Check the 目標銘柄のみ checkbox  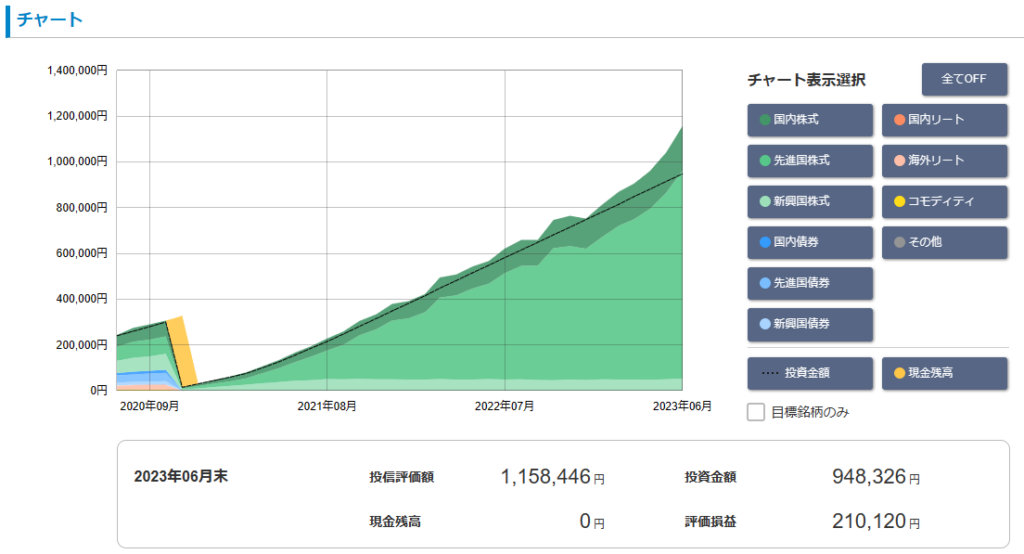click(757, 412)
